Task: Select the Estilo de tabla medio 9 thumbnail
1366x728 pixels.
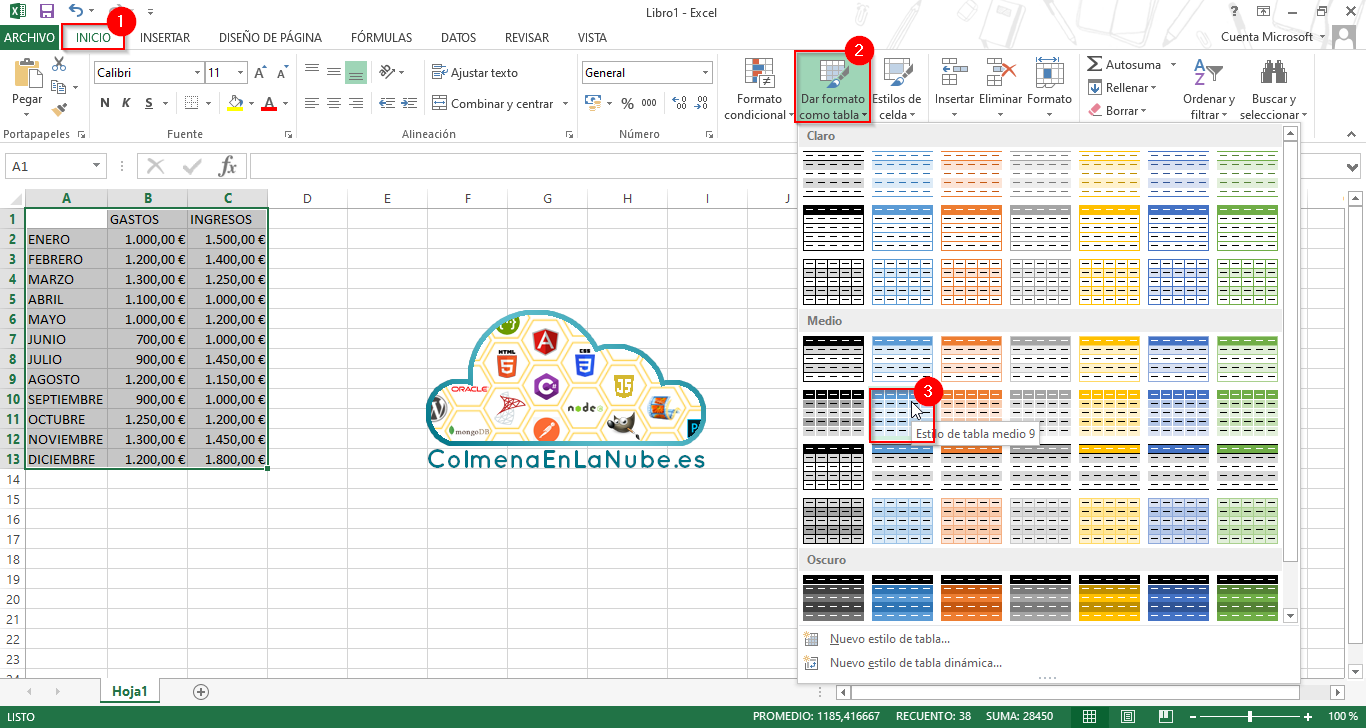Action: pos(902,413)
